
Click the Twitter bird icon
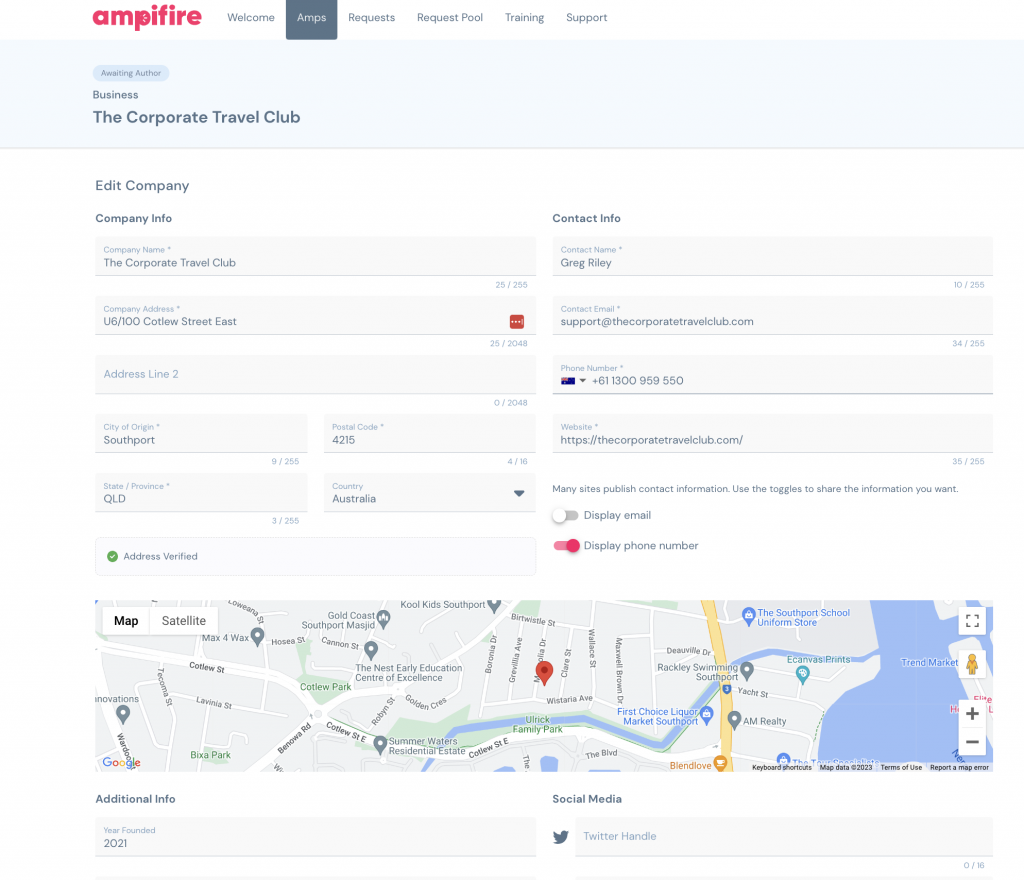coord(560,837)
